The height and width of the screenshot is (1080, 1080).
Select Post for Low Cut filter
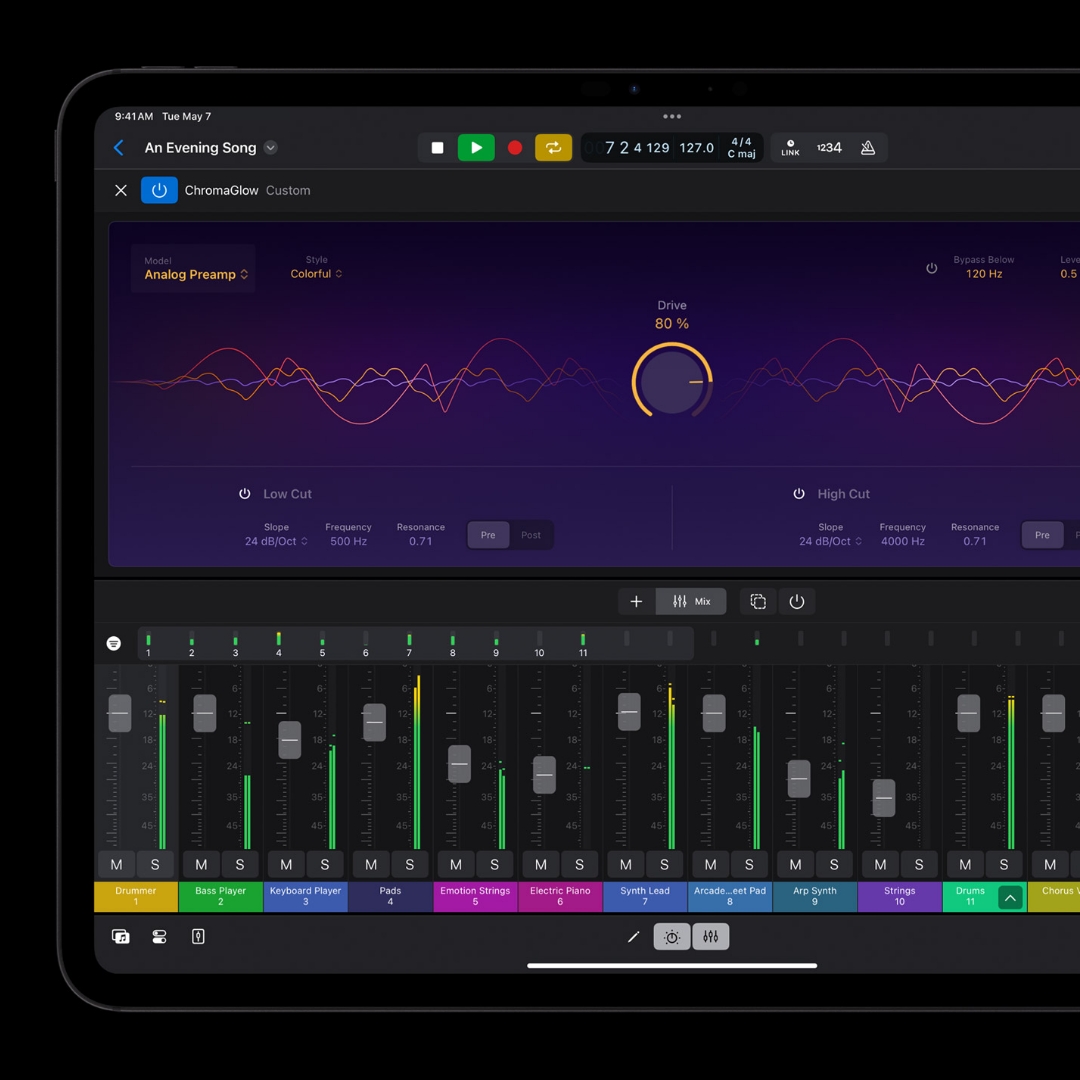531,535
